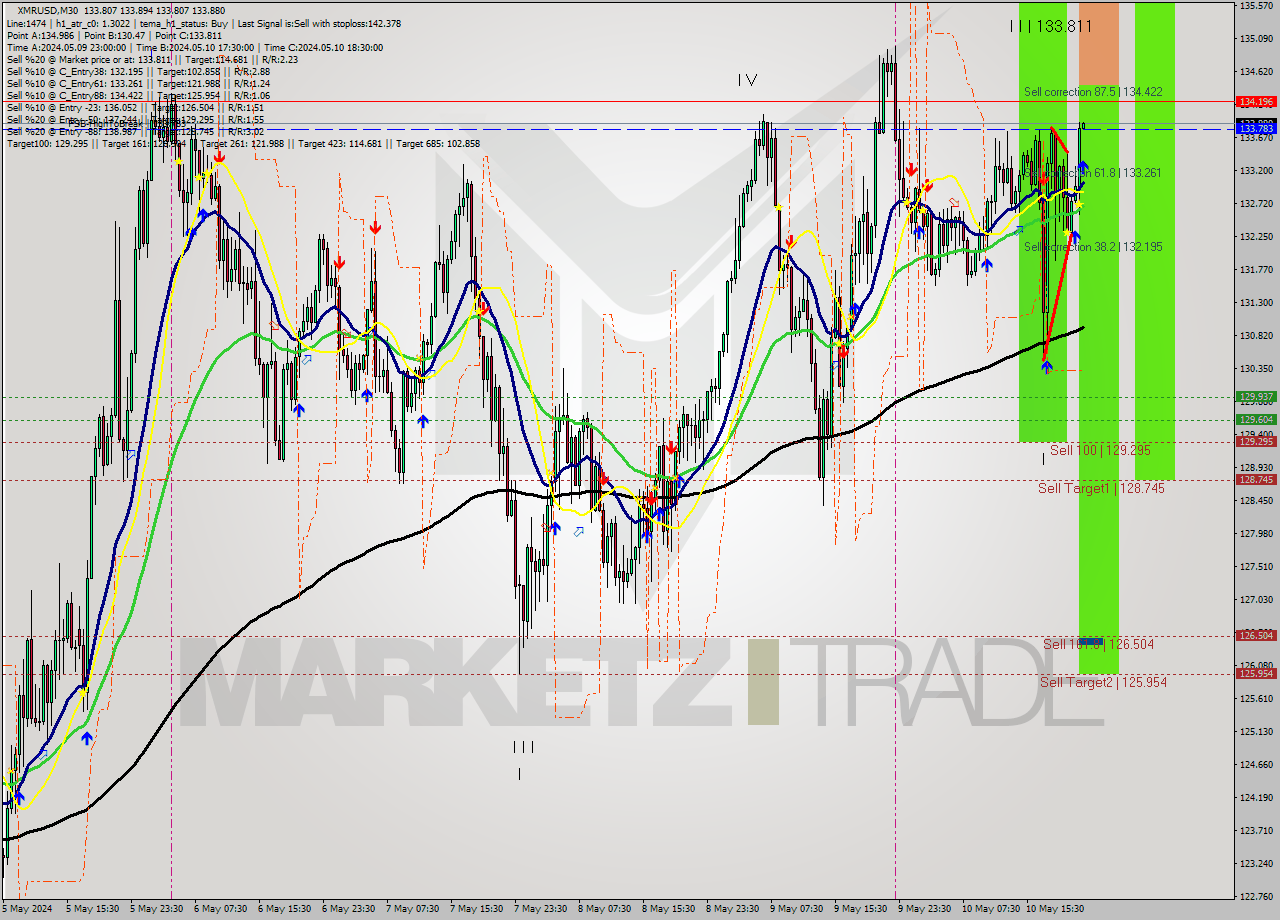Click the 135.570 price axis value
Image resolution: width=1280 pixels, height=920 pixels.
[1256, 6]
